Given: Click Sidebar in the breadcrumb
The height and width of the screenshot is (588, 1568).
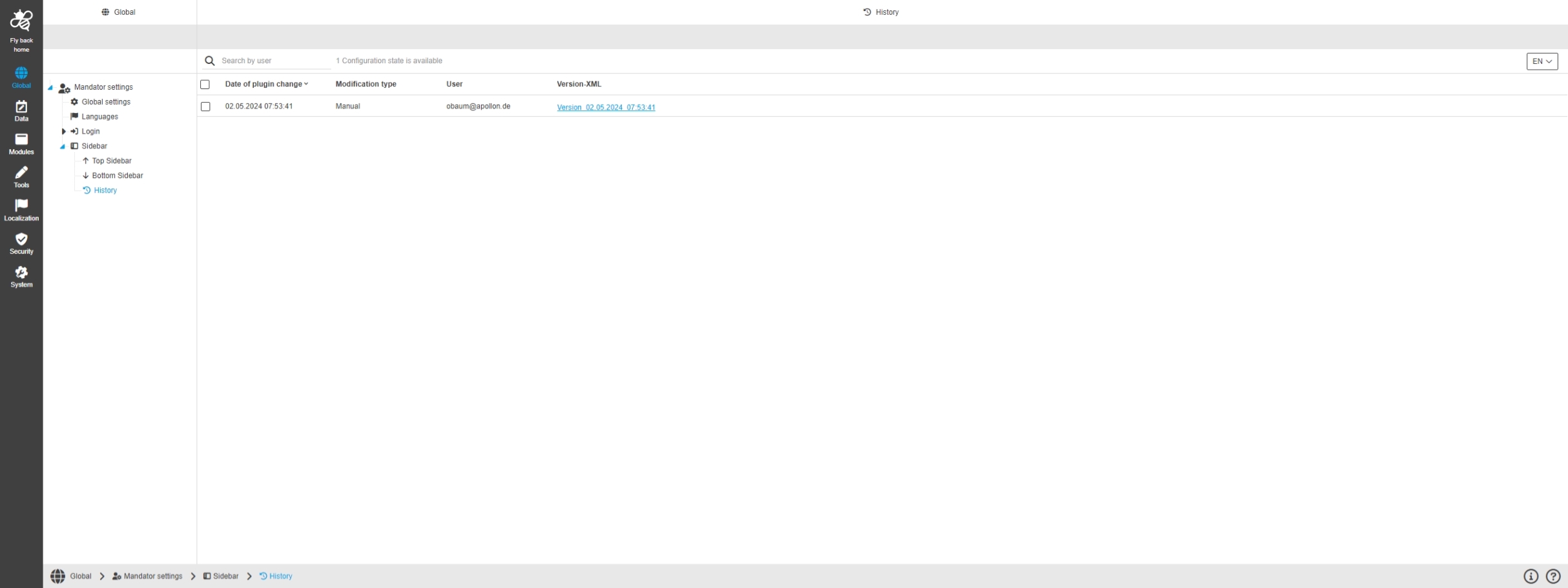Looking at the screenshot, I should (x=225, y=576).
